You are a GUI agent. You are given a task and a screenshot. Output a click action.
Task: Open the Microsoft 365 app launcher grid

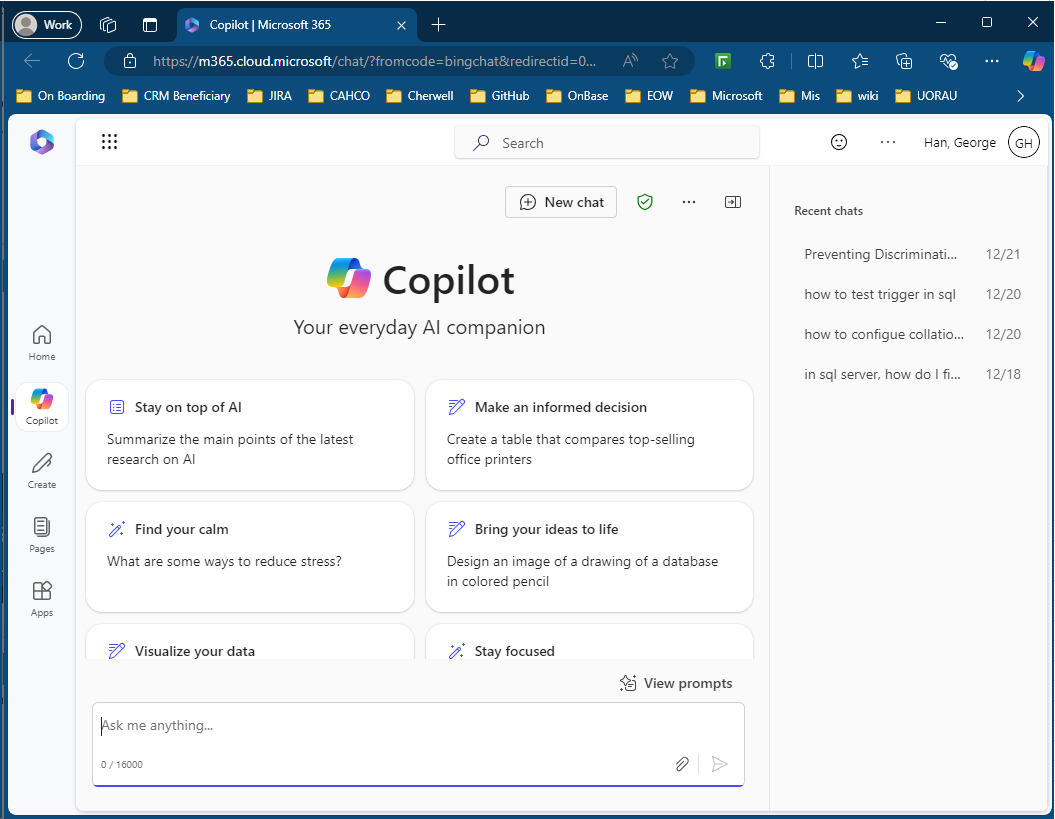pos(110,141)
